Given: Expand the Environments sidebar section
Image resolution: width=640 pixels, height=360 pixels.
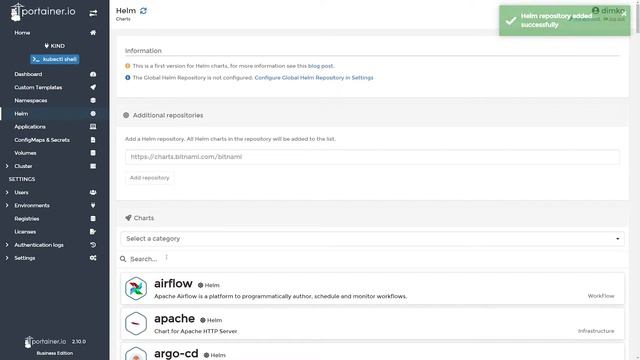Looking at the screenshot, I should point(7,205).
